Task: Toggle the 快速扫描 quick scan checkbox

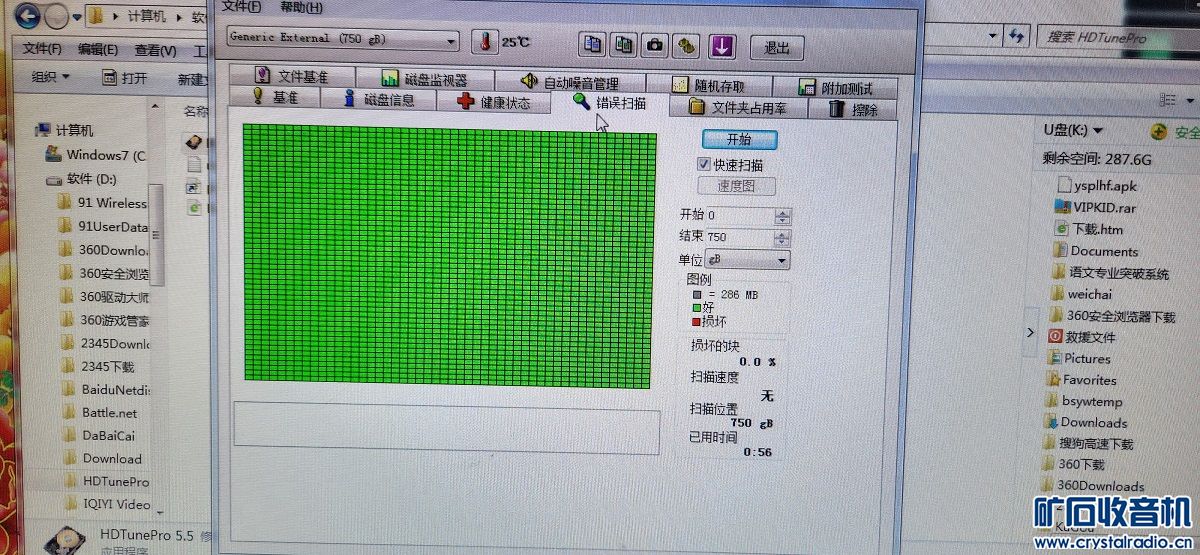Action: 705,164
